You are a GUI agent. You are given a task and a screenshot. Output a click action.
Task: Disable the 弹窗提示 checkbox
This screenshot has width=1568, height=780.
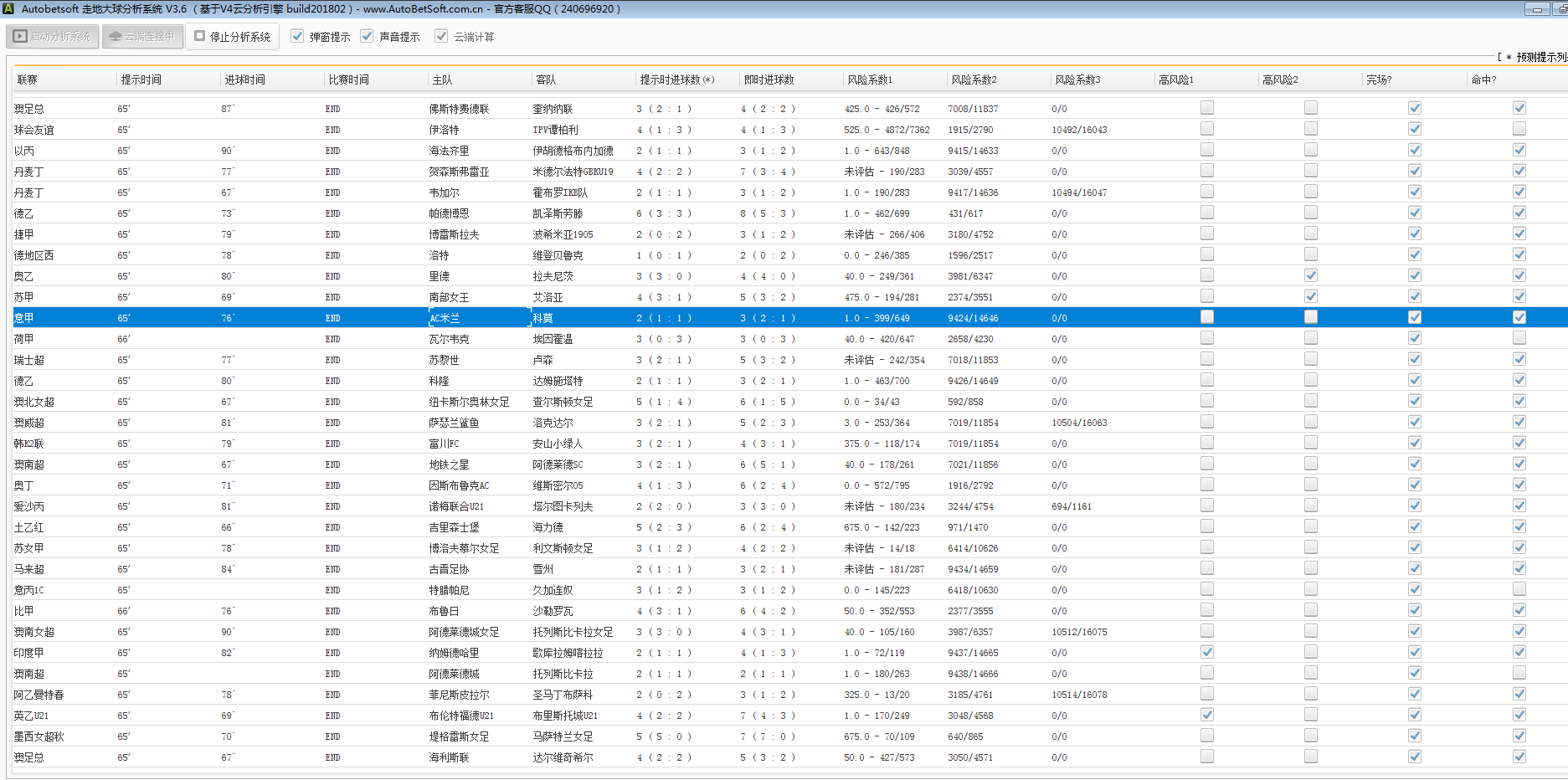[297, 36]
